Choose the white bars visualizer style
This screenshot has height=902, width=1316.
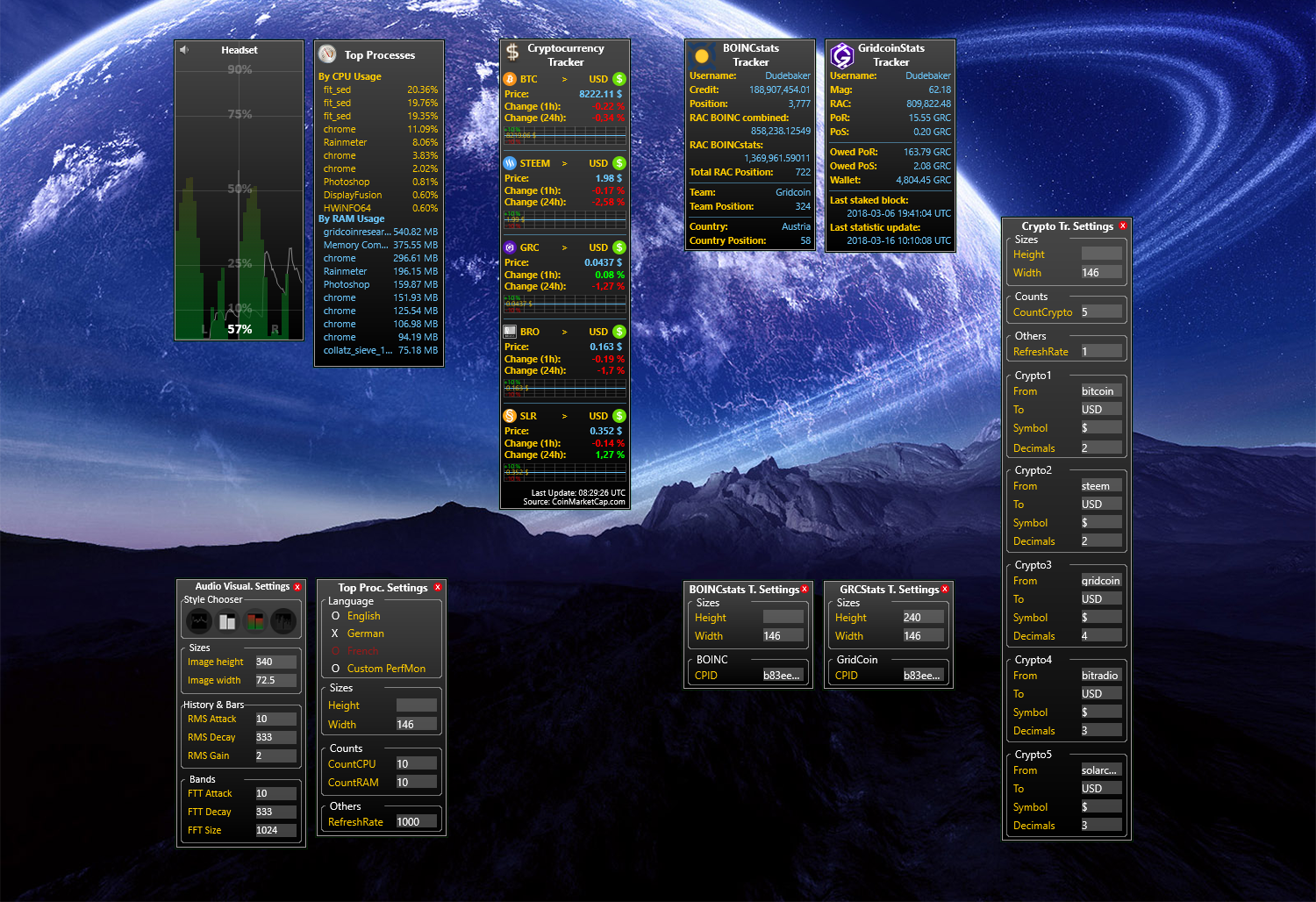[227, 621]
